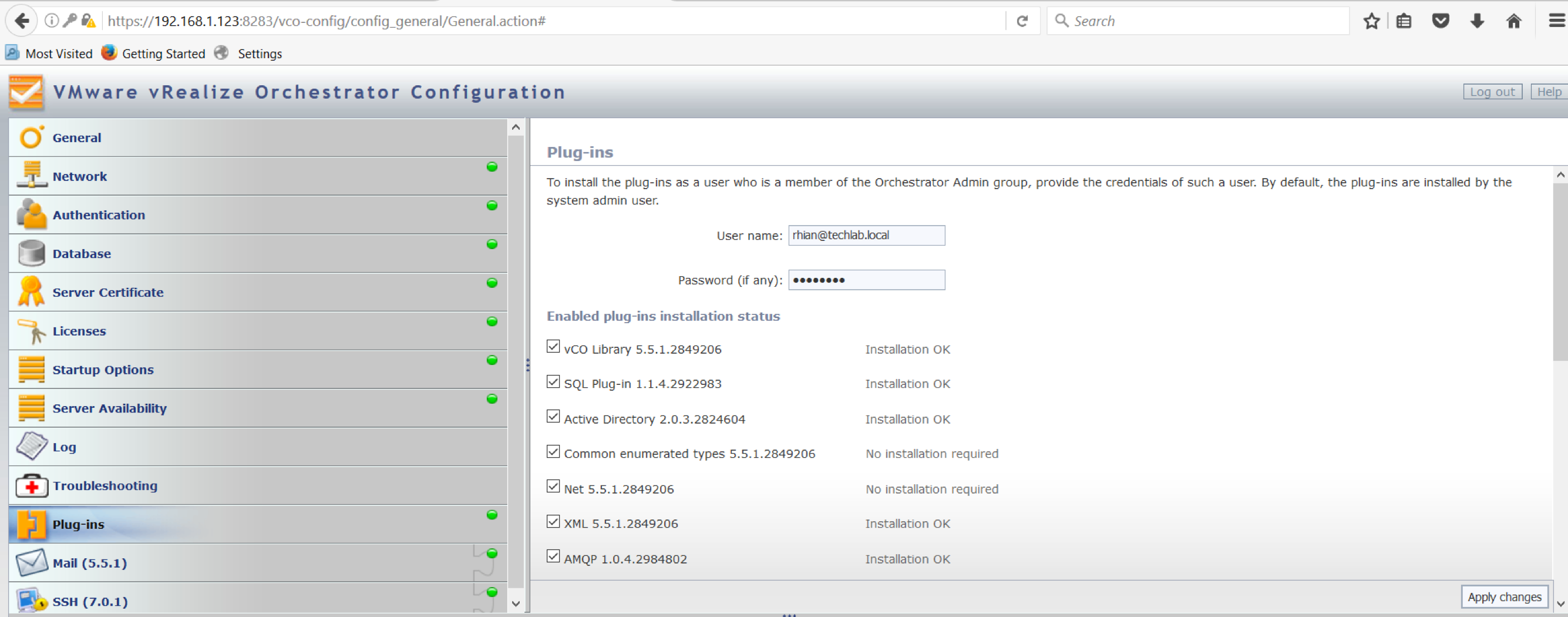Reload the page with refresh icon
This screenshot has width=1568, height=617.
click(x=1022, y=21)
